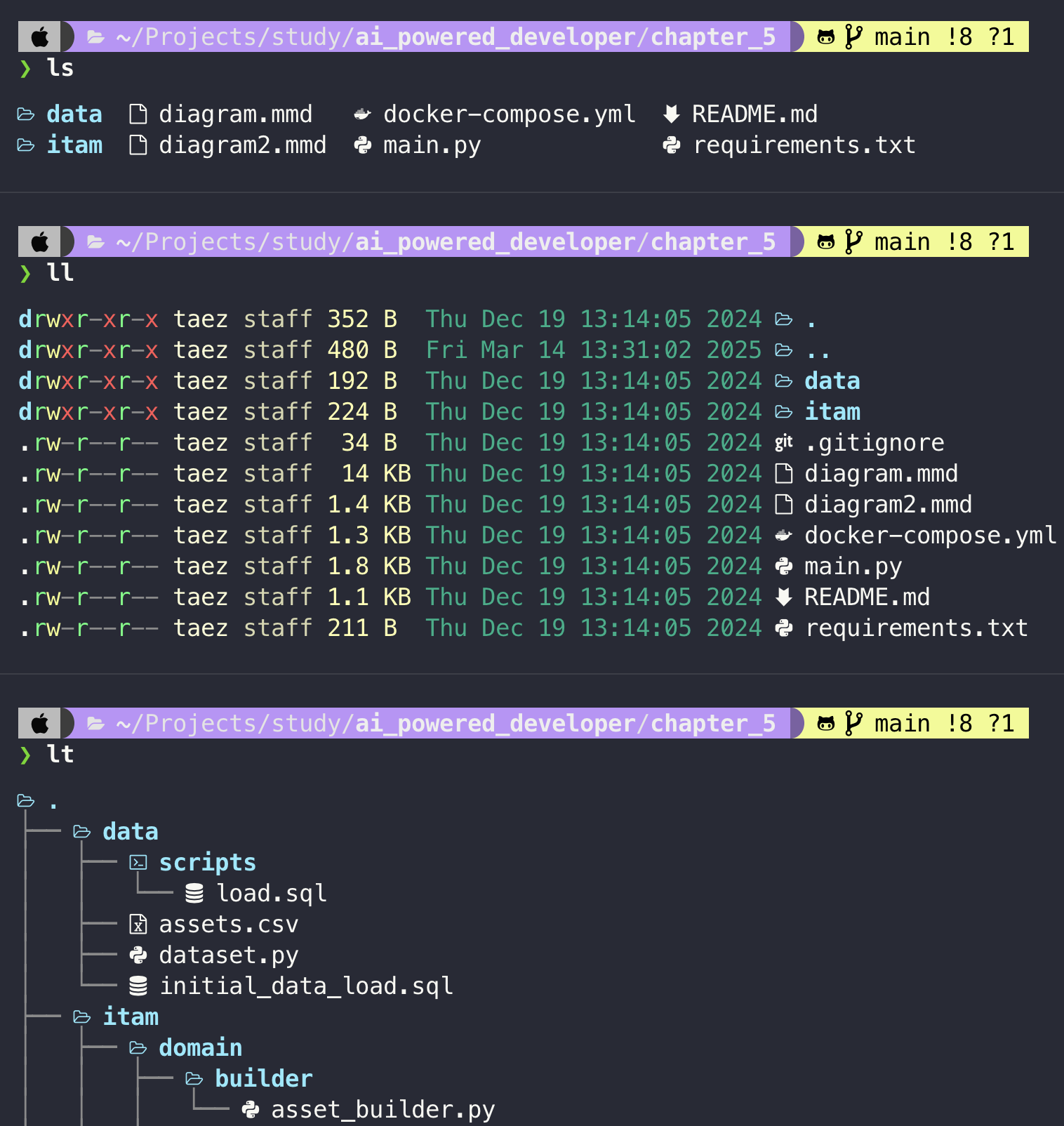Screen dimensions: 1064x1126
Task: Click the root dot folder of the tree
Action: [x=53, y=800]
